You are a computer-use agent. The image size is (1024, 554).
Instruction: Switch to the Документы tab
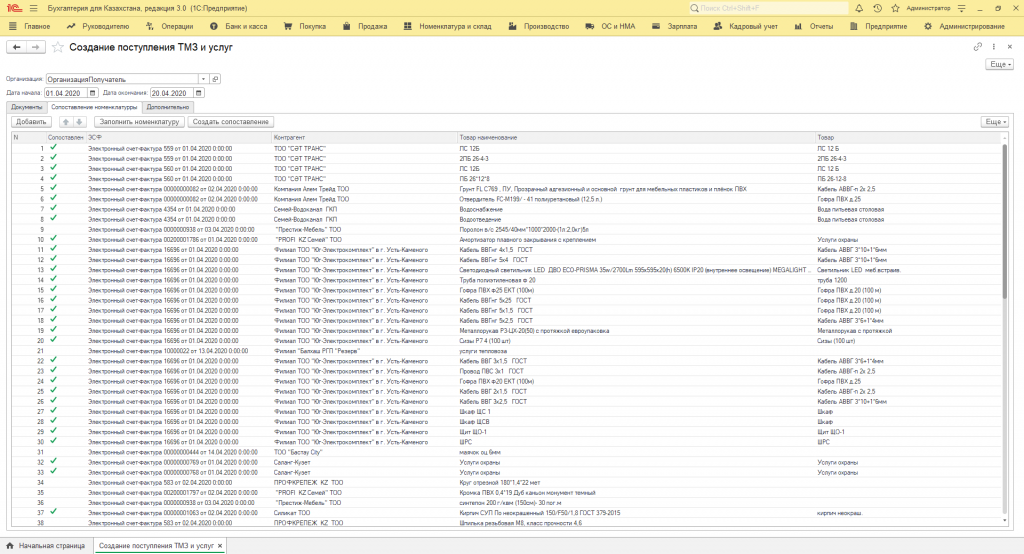(x=26, y=107)
